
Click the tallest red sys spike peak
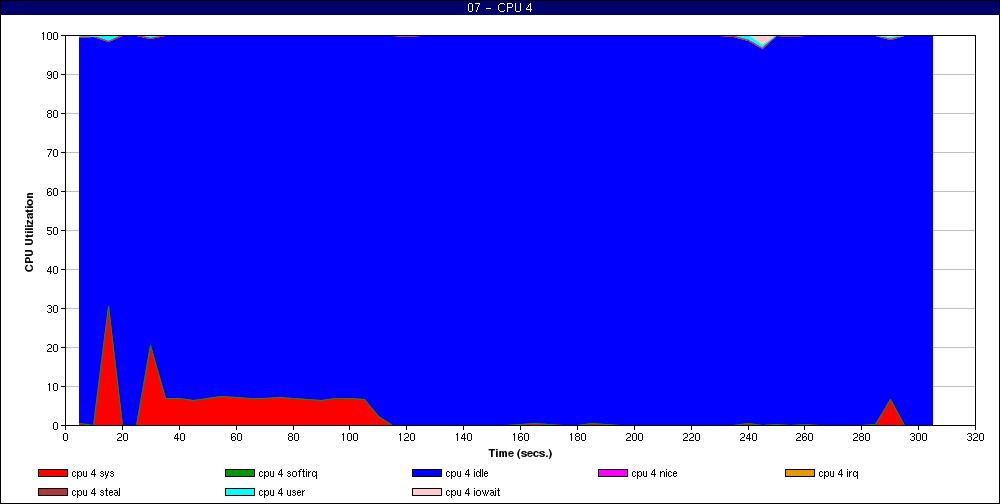(108, 308)
